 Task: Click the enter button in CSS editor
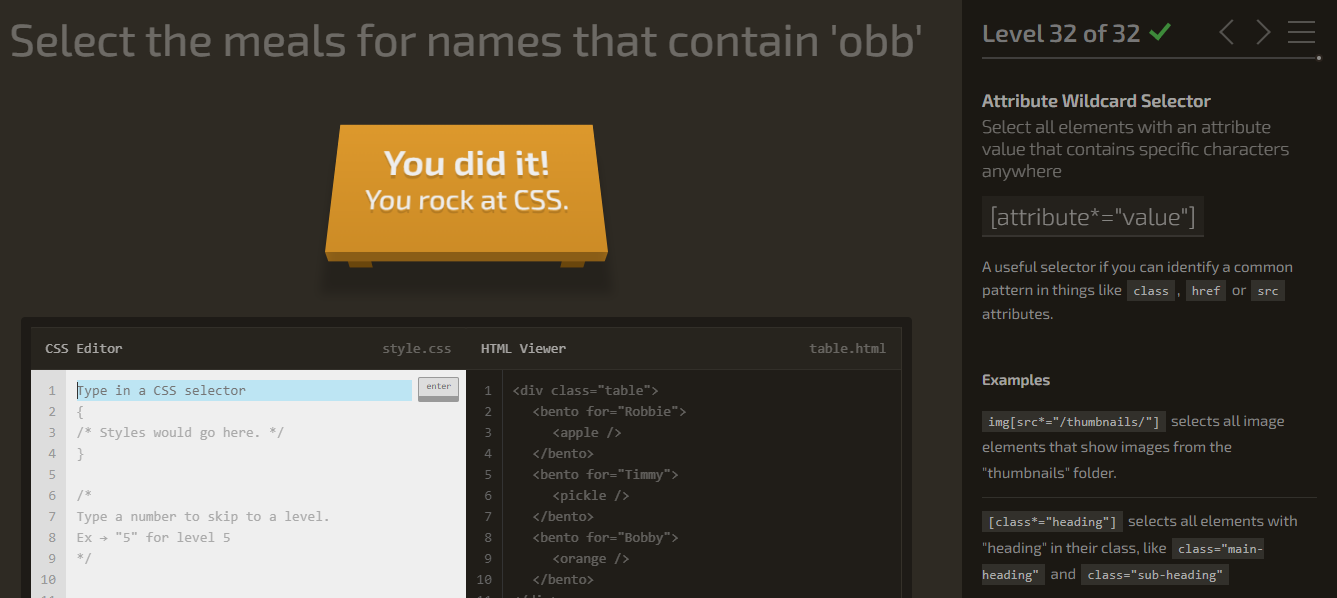pyautogui.click(x=438, y=388)
